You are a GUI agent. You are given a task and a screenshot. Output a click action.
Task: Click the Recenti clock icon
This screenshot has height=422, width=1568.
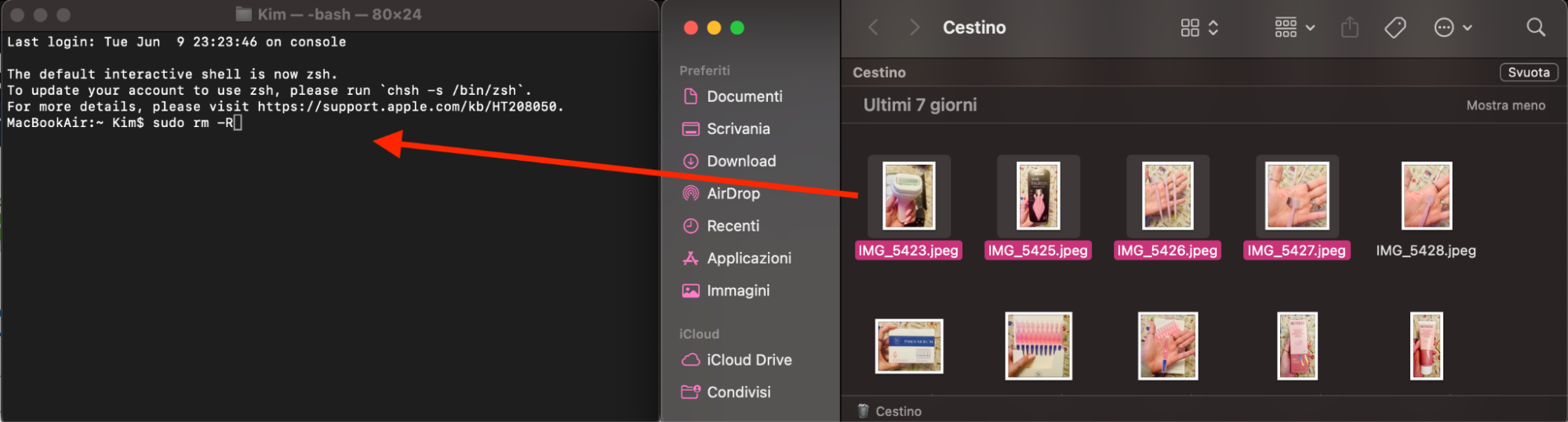click(690, 226)
